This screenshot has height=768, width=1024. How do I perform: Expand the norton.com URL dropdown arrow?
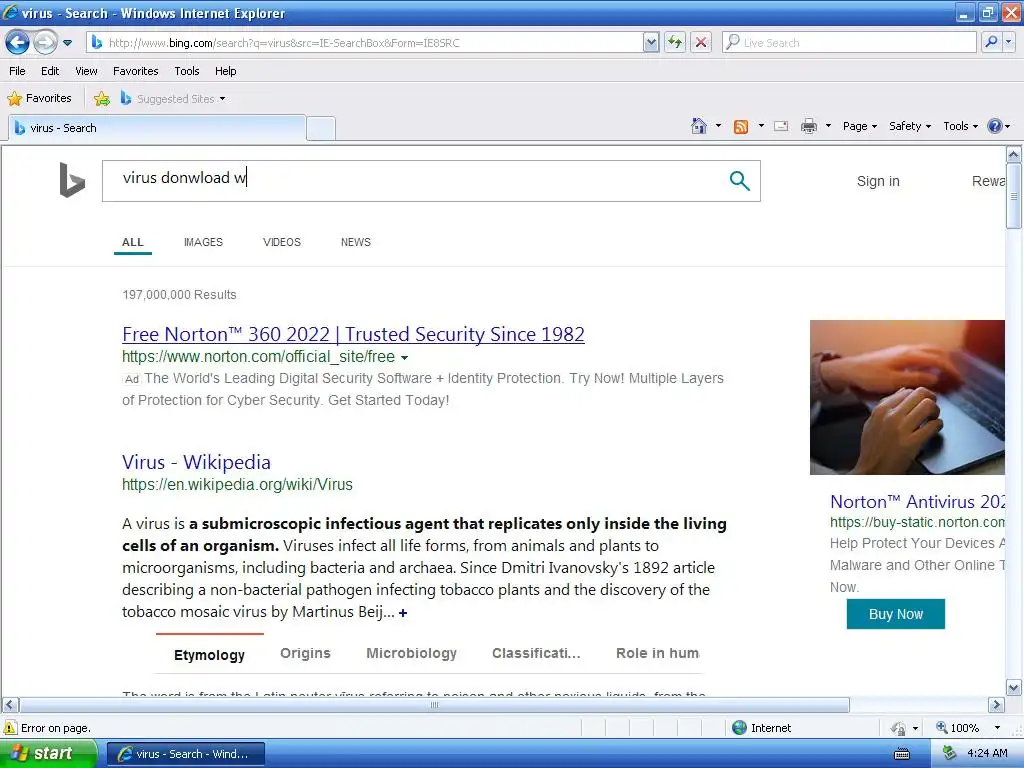[404, 358]
